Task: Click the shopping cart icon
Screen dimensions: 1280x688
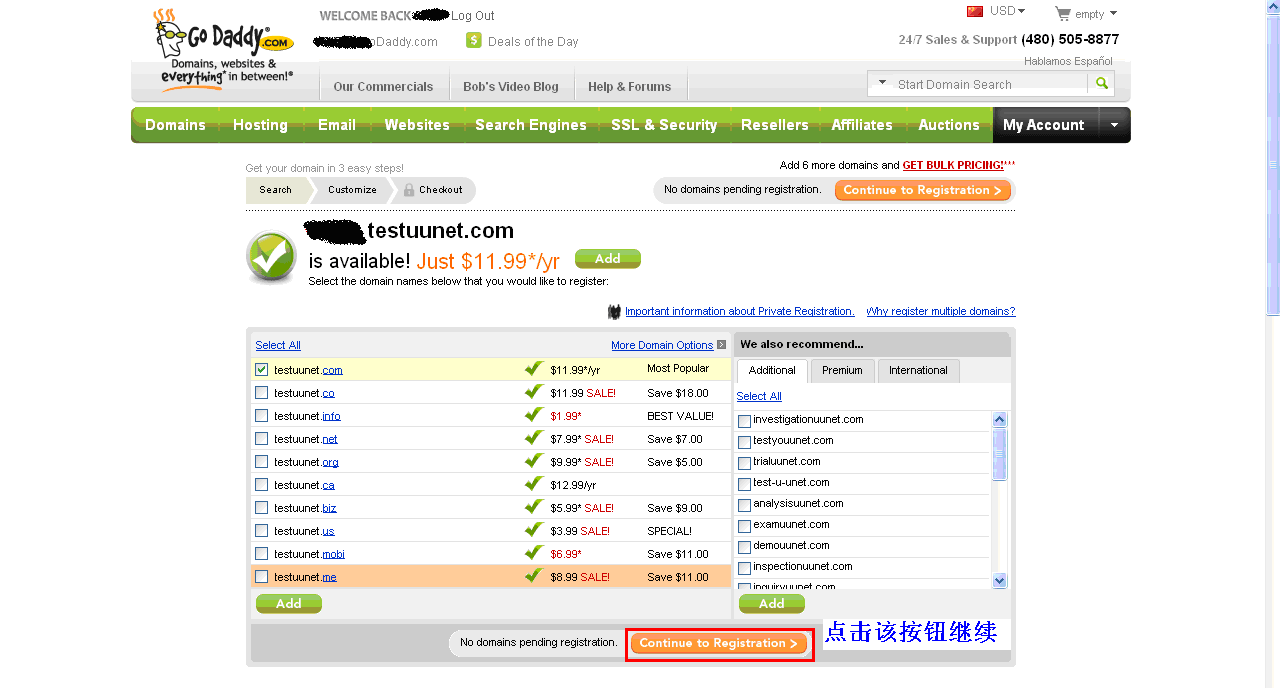Action: pos(1063,13)
